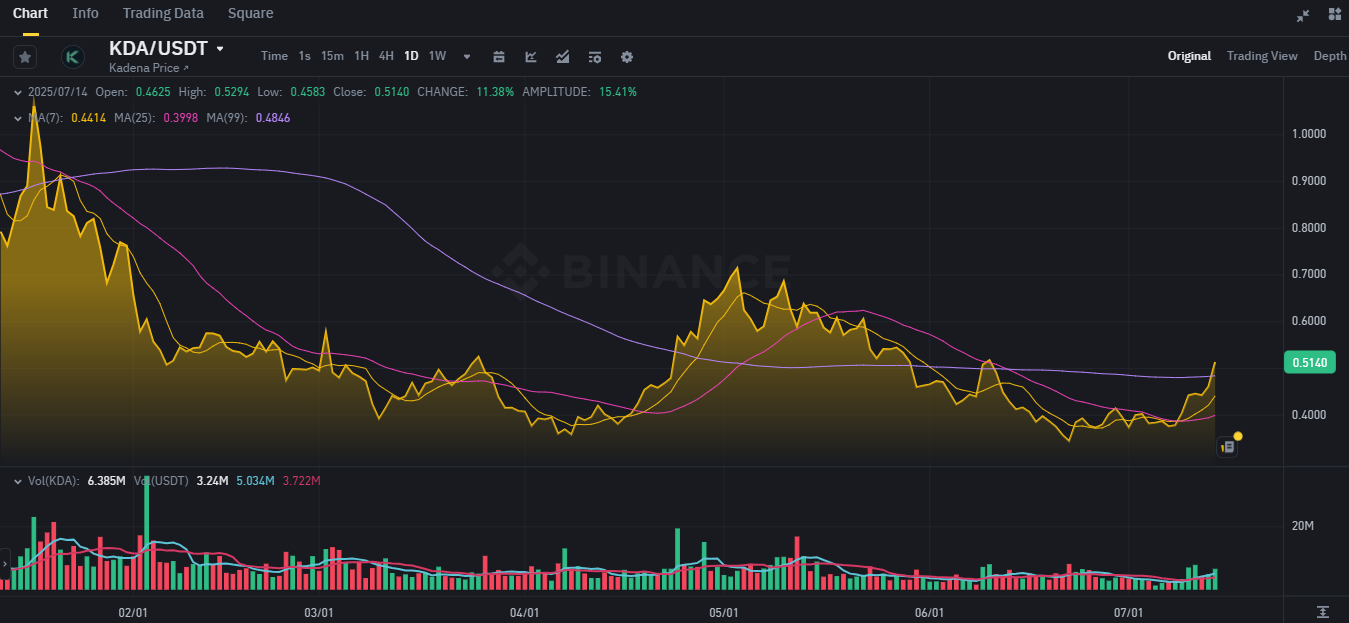The image size is (1349, 623).
Task: Click the Vol(KDA) value 6.385M
Action: [105, 481]
